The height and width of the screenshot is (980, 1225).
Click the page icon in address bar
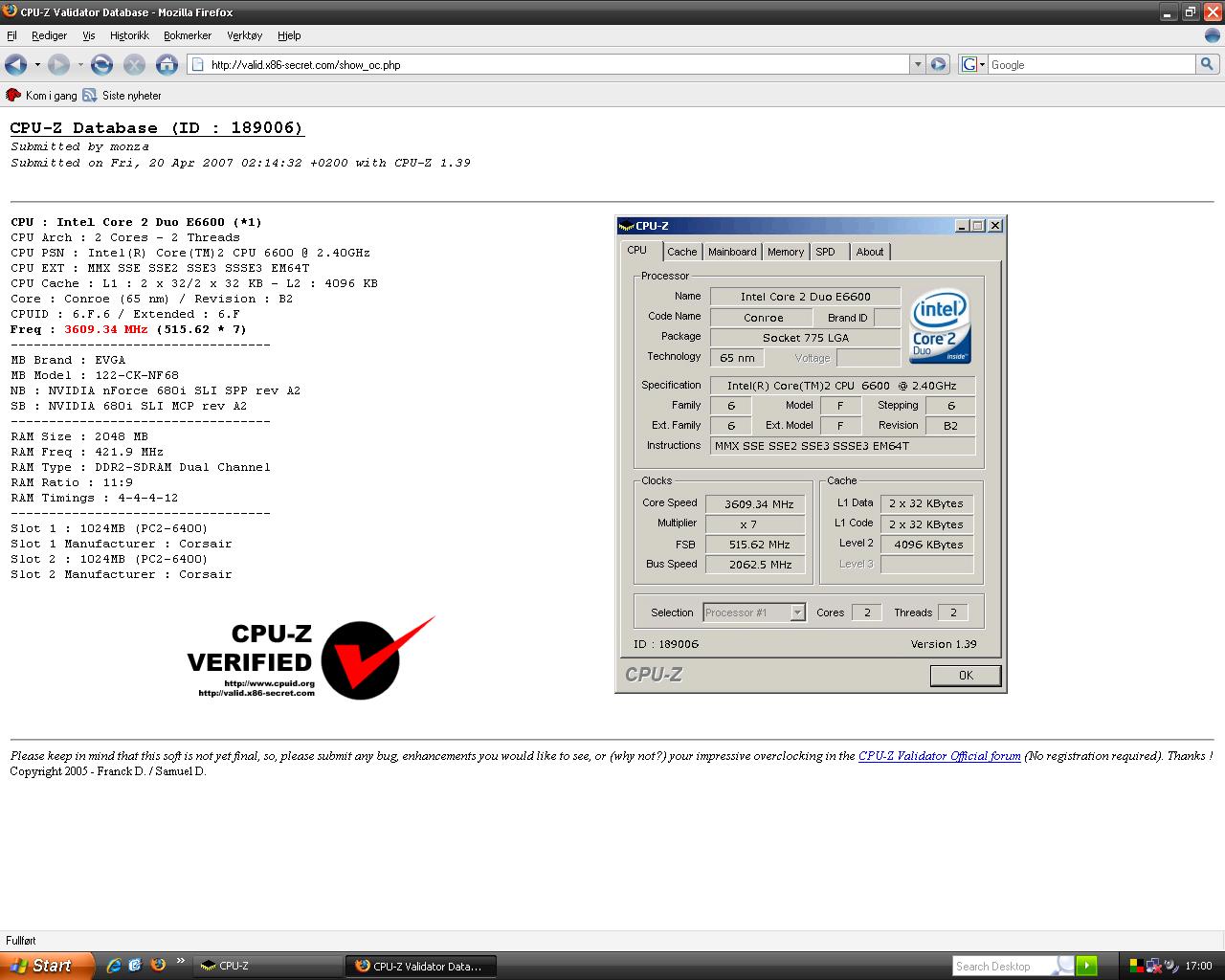pyautogui.click(x=198, y=64)
